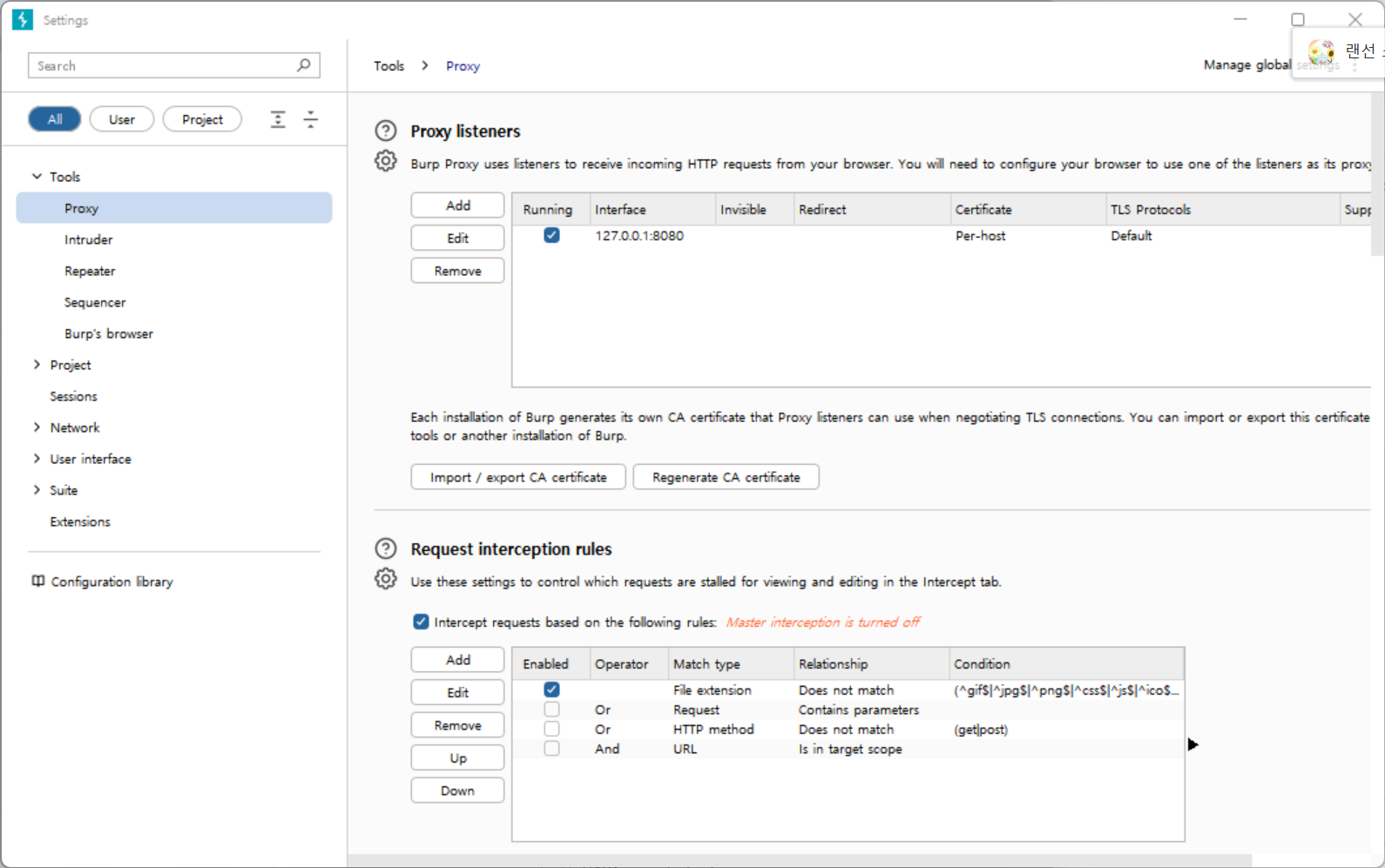Image resolution: width=1385 pixels, height=868 pixels.
Task: Focus the settings Search field
Action: 174,65
